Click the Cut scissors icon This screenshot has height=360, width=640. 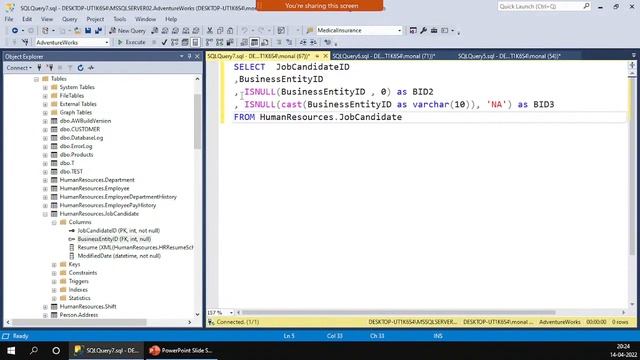pyautogui.click(x=209, y=31)
